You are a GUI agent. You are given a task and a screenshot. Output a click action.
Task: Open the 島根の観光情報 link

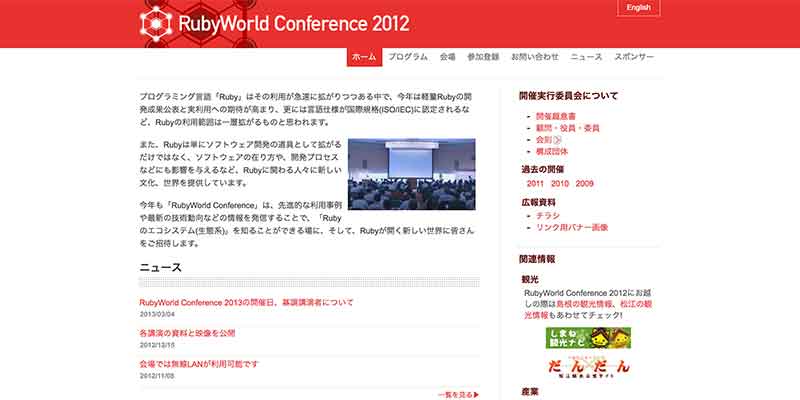[586, 304]
